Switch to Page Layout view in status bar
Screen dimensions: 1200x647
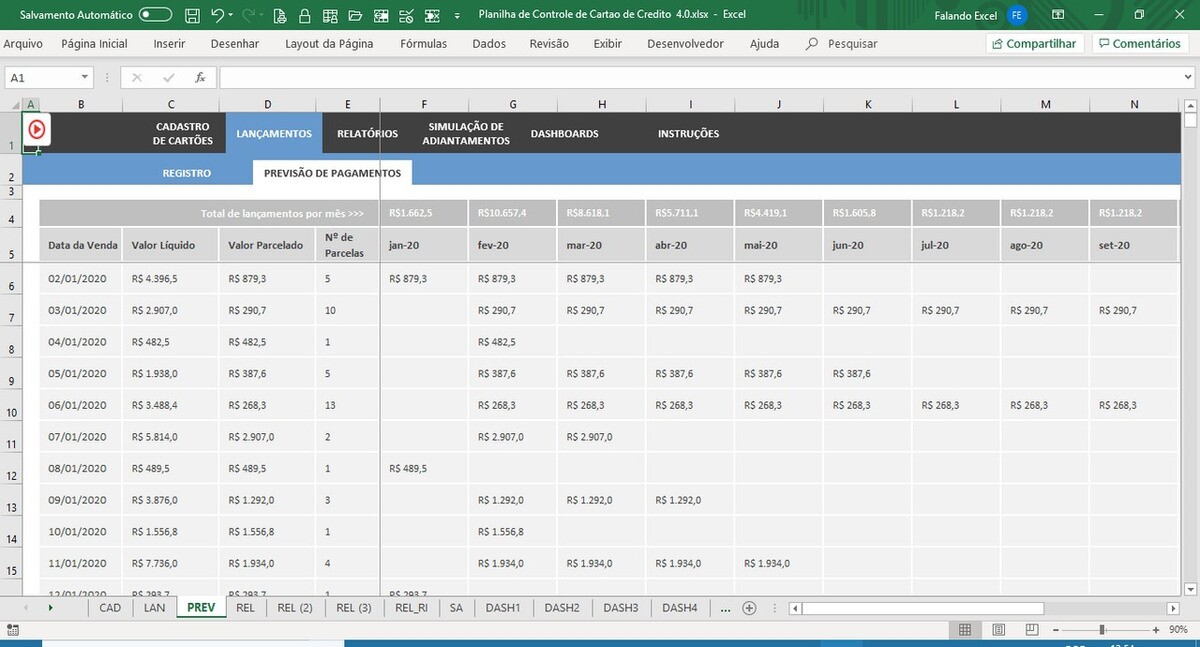tap(998, 630)
